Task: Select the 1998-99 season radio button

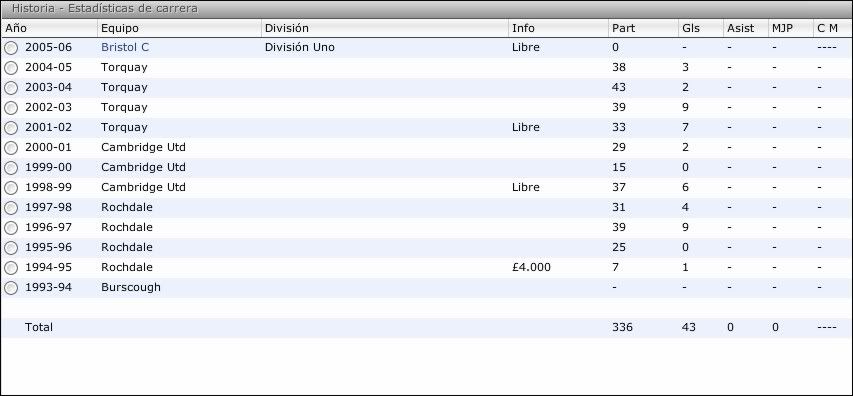Action: [11, 188]
